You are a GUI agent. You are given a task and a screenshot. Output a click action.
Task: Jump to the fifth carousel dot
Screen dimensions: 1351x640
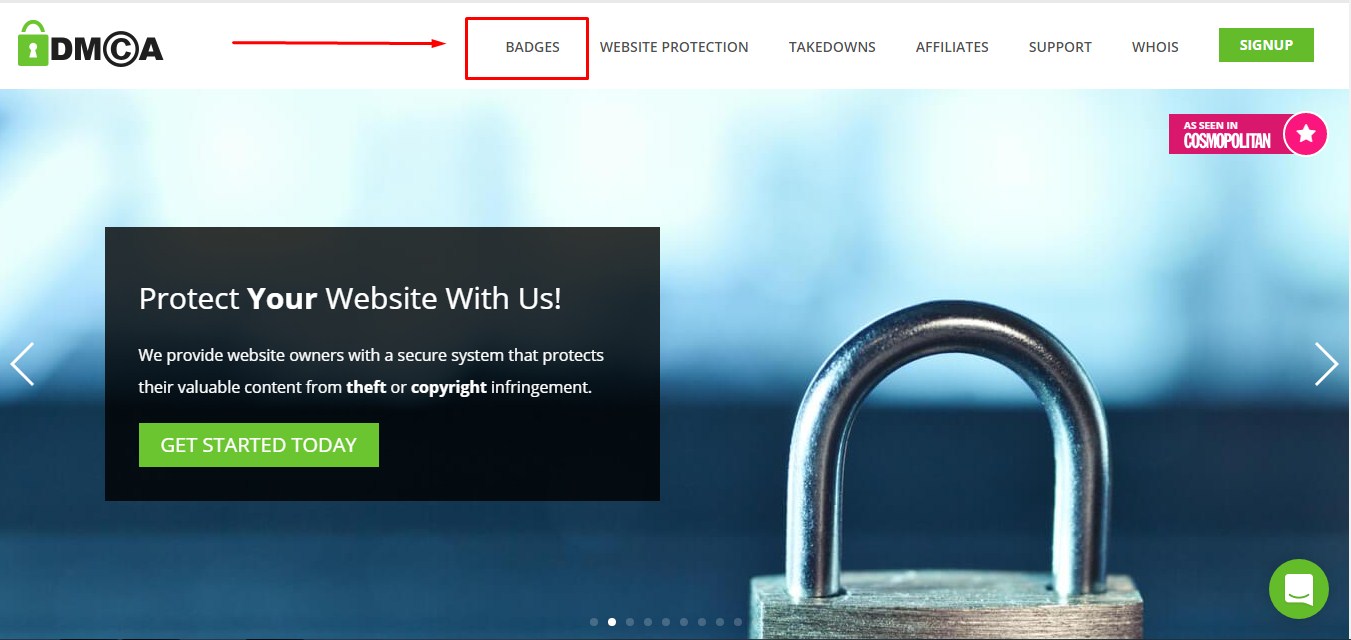click(x=666, y=622)
